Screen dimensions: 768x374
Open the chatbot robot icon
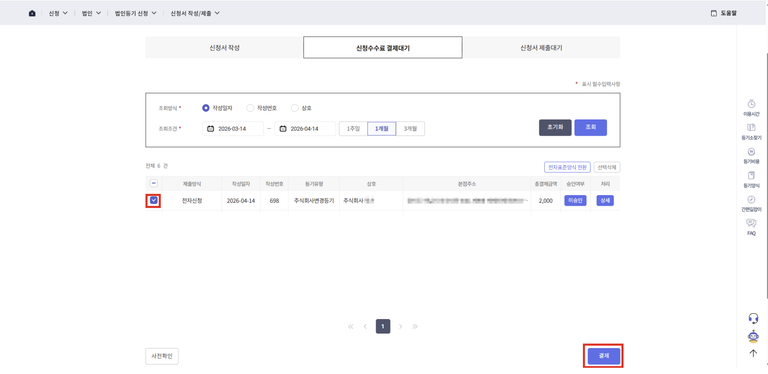click(753, 337)
